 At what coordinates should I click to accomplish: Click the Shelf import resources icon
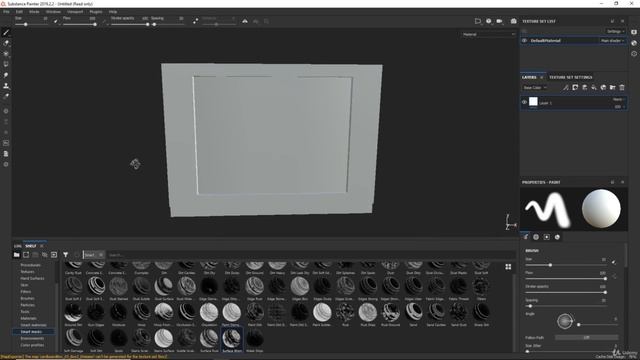[54, 255]
